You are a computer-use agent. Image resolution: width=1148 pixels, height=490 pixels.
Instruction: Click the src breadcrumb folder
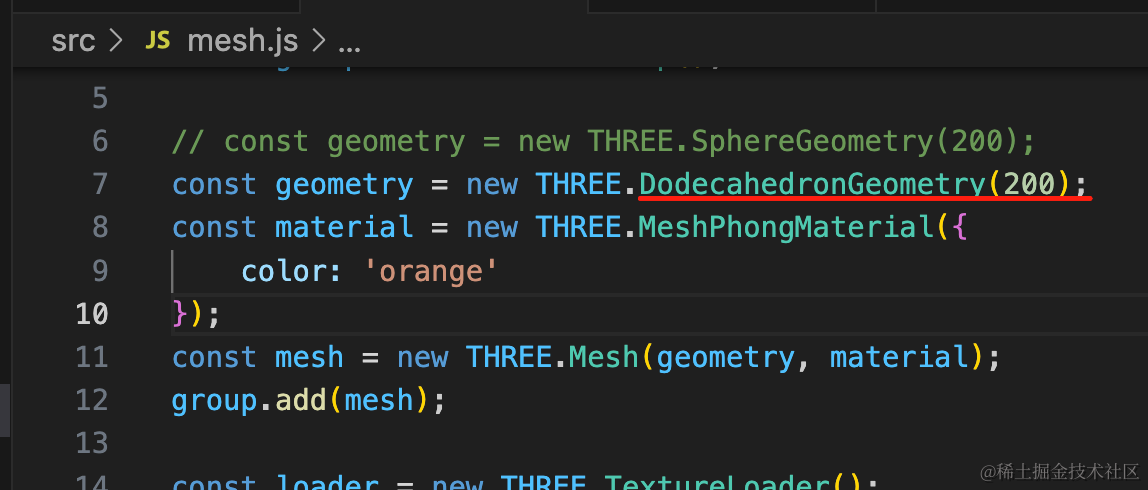73,41
